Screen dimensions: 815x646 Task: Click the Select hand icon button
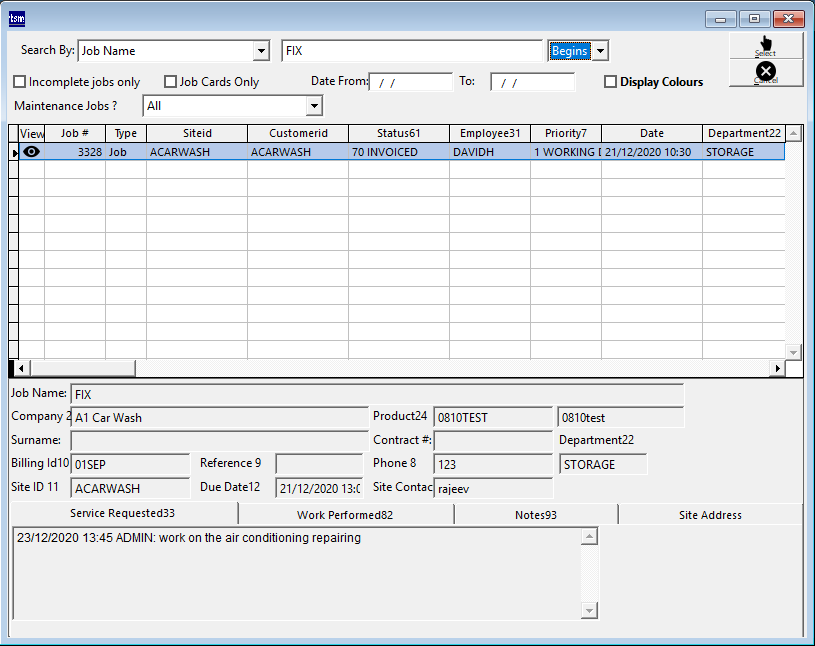[766, 46]
